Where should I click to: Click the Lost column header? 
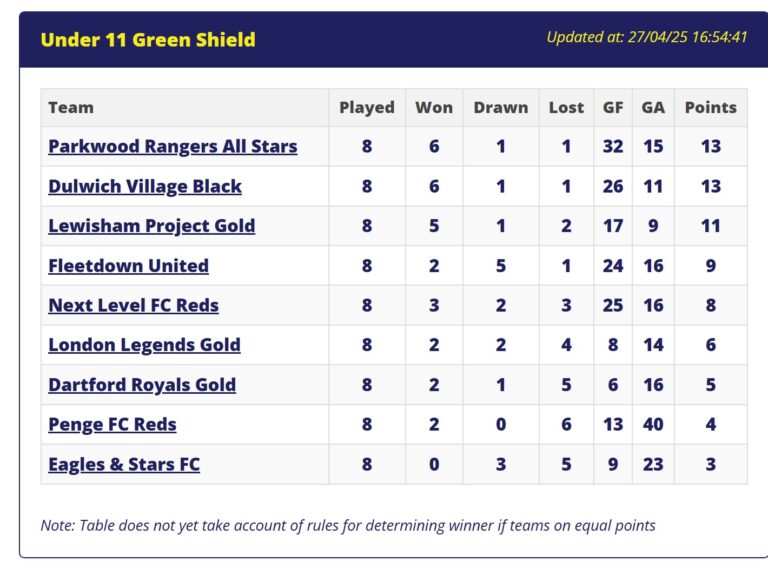click(x=566, y=107)
